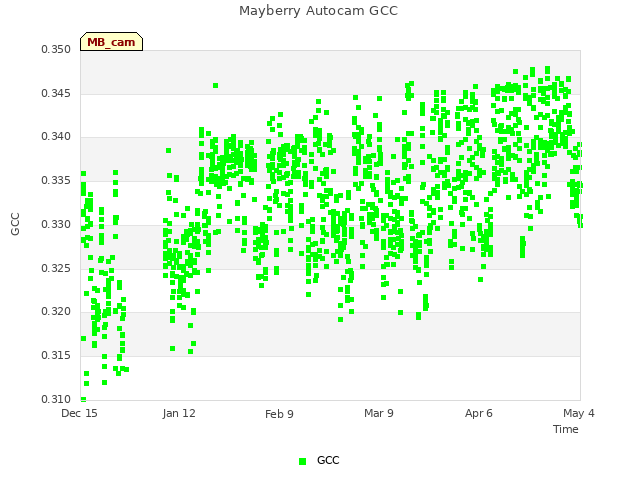The image size is (640, 480).
Task: Click the 0.315 y-axis tick label
Action: click(x=56, y=356)
